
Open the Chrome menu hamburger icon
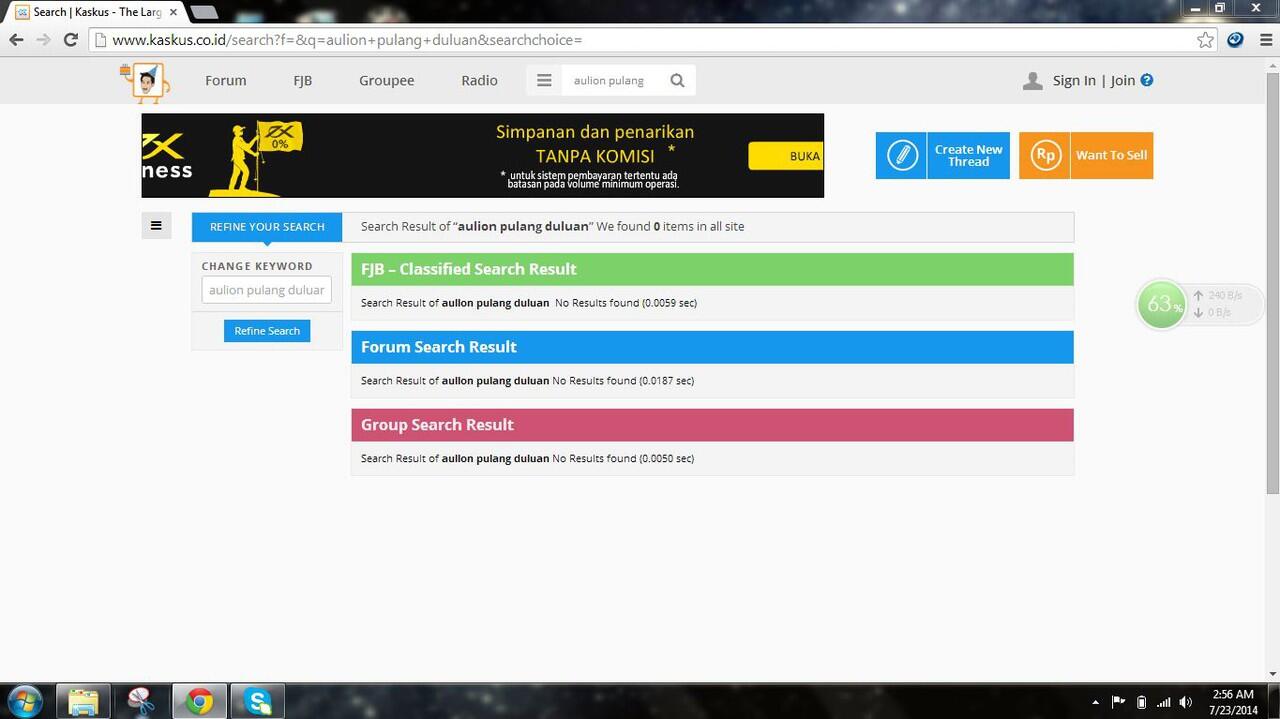tap(1265, 40)
